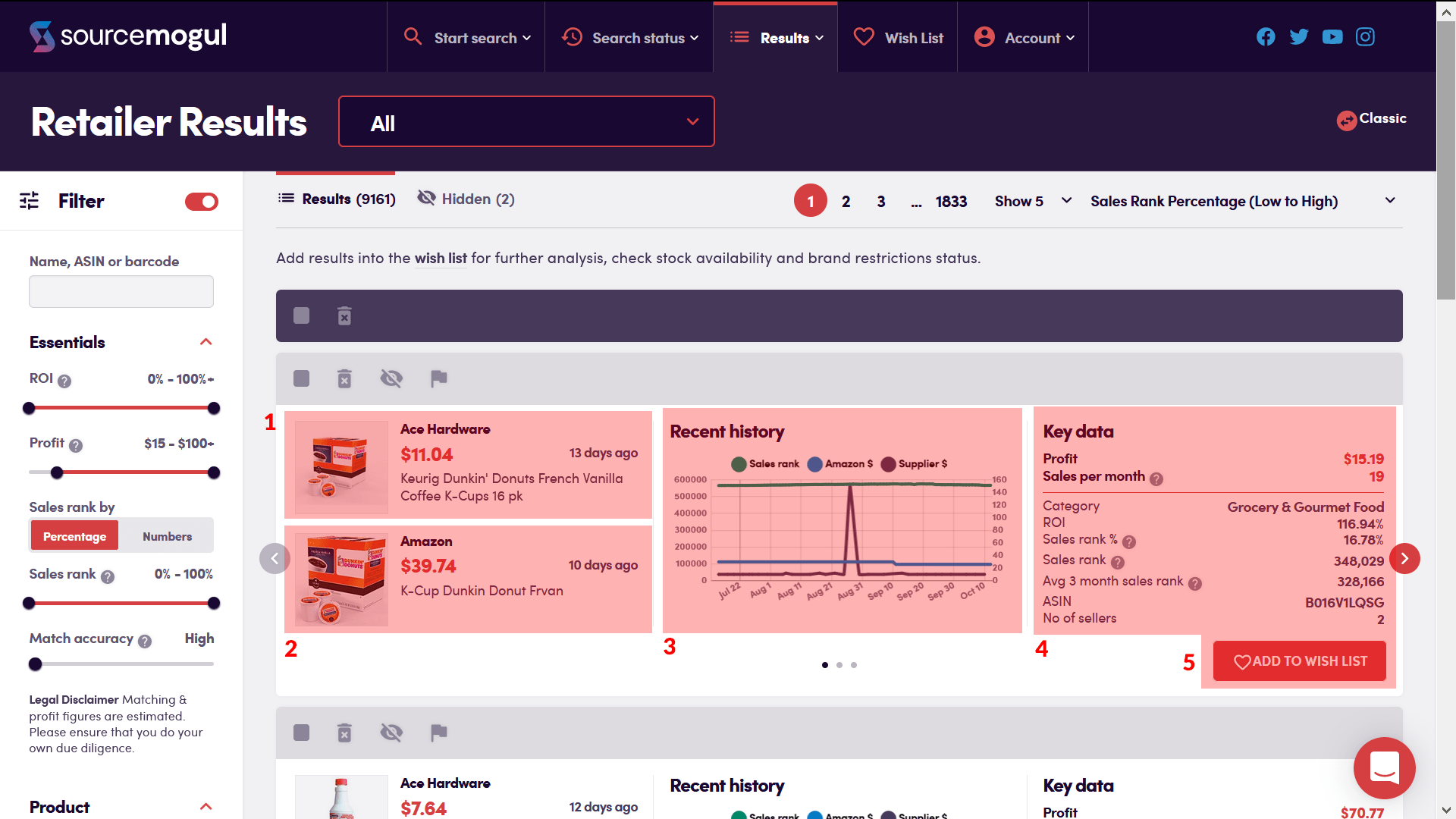The width and height of the screenshot is (1456, 819).
Task: Hide the second result card
Action: (391, 733)
